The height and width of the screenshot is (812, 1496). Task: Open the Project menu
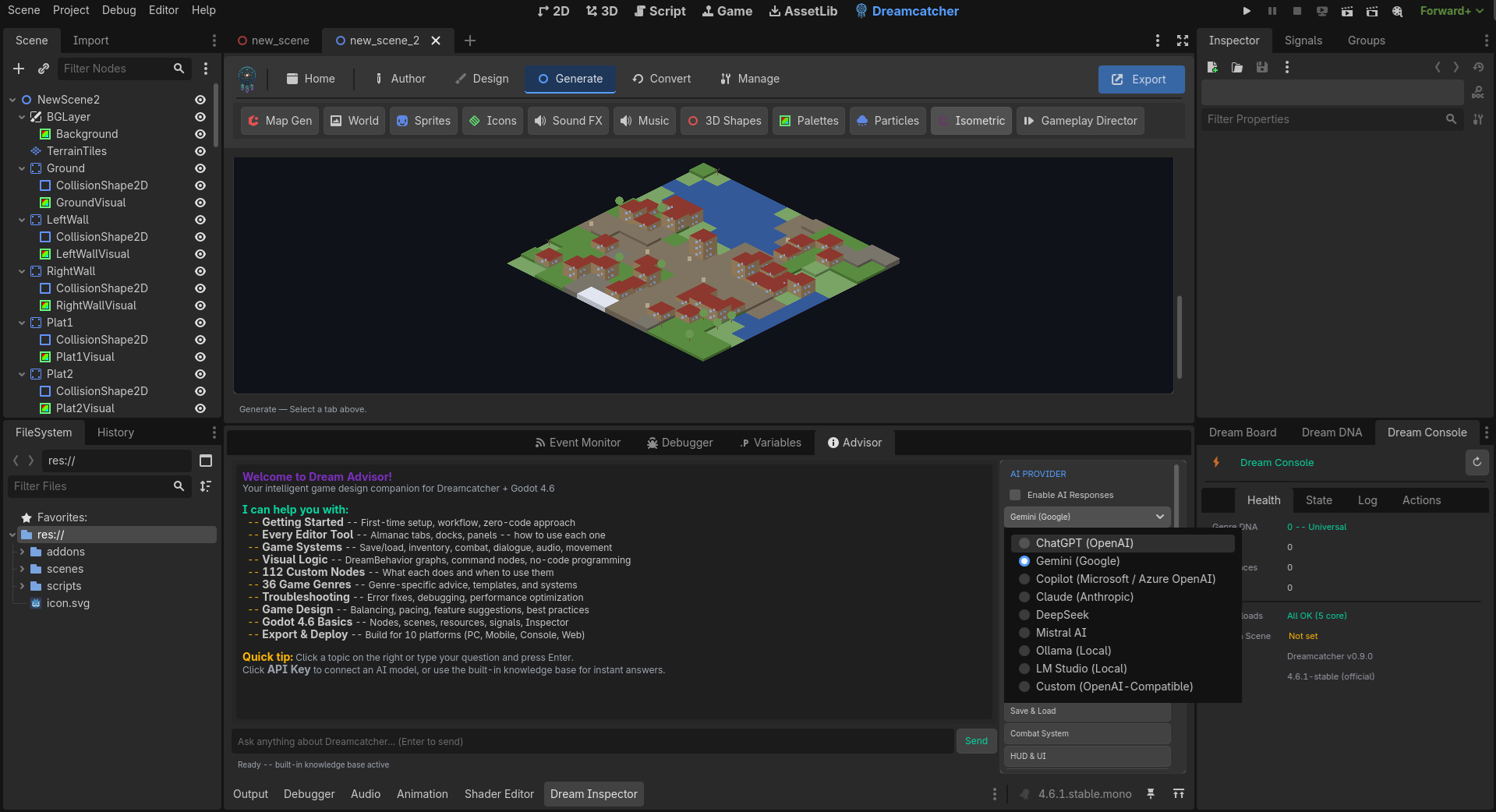[71, 10]
